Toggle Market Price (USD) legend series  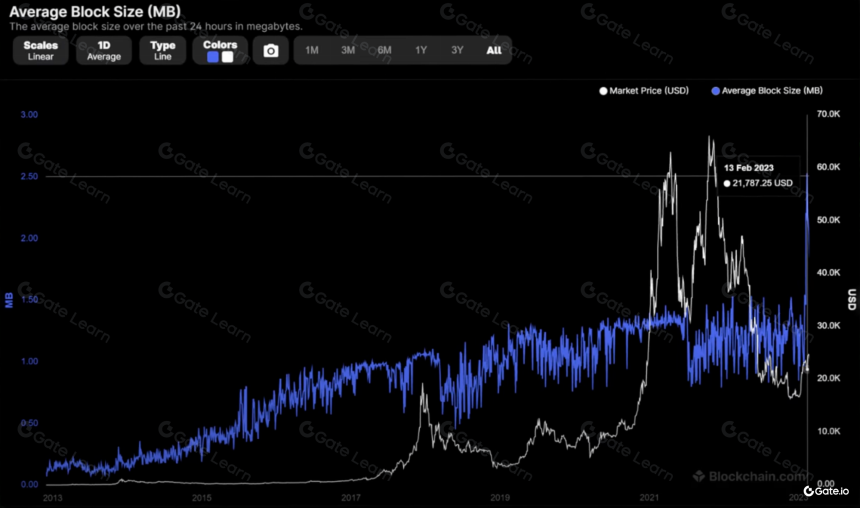click(644, 91)
